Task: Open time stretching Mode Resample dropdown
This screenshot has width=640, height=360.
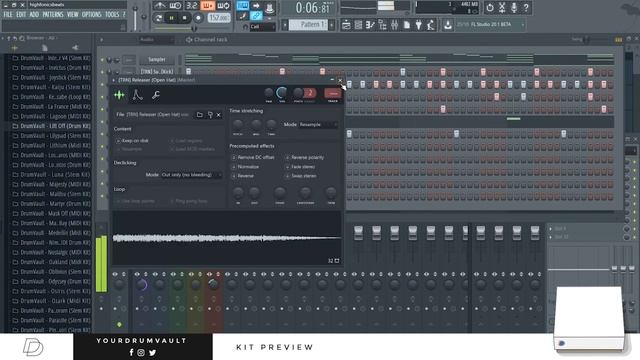Action: (x=318, y=124)
